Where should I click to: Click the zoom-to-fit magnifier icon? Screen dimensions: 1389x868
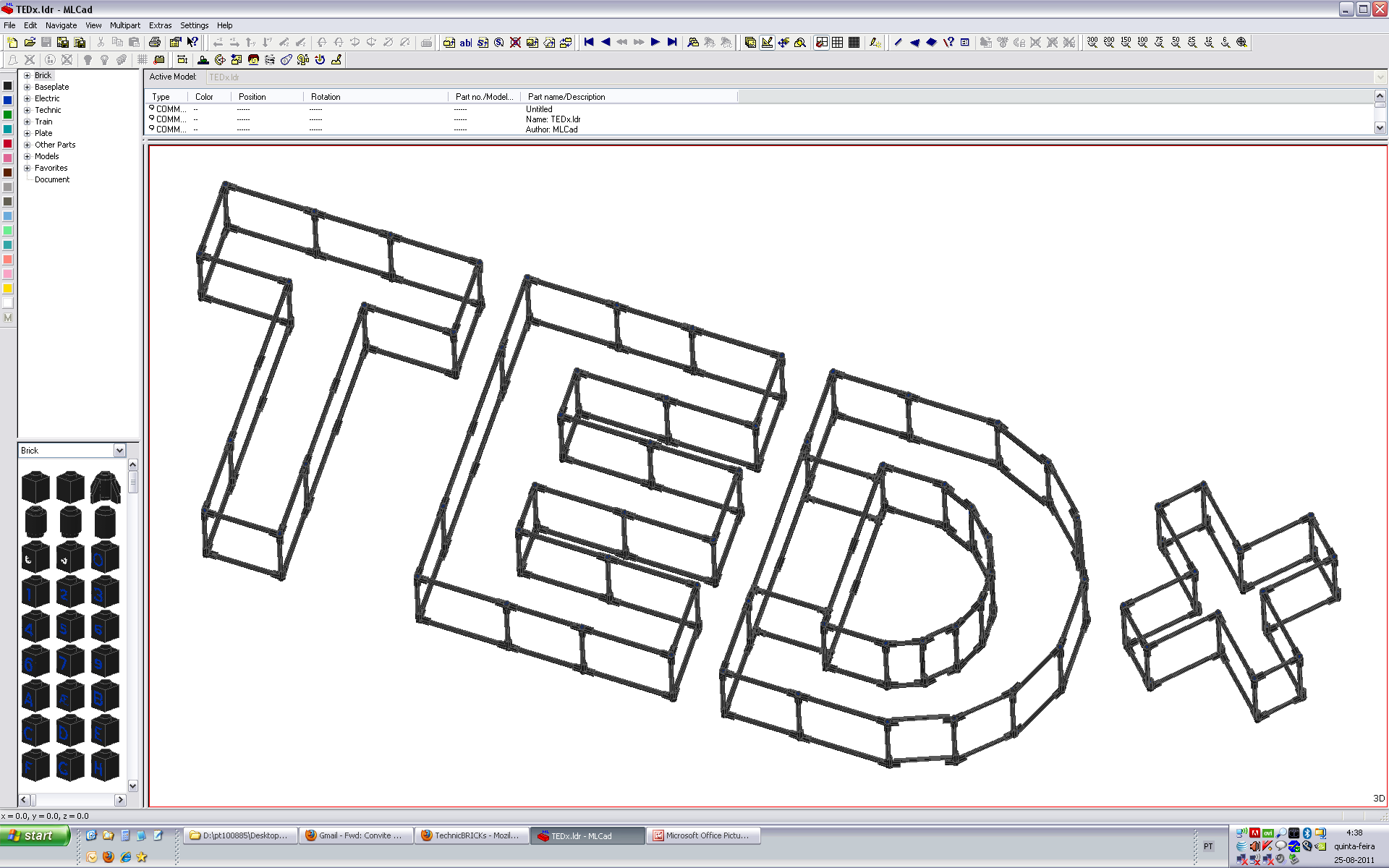point(1242,43)
